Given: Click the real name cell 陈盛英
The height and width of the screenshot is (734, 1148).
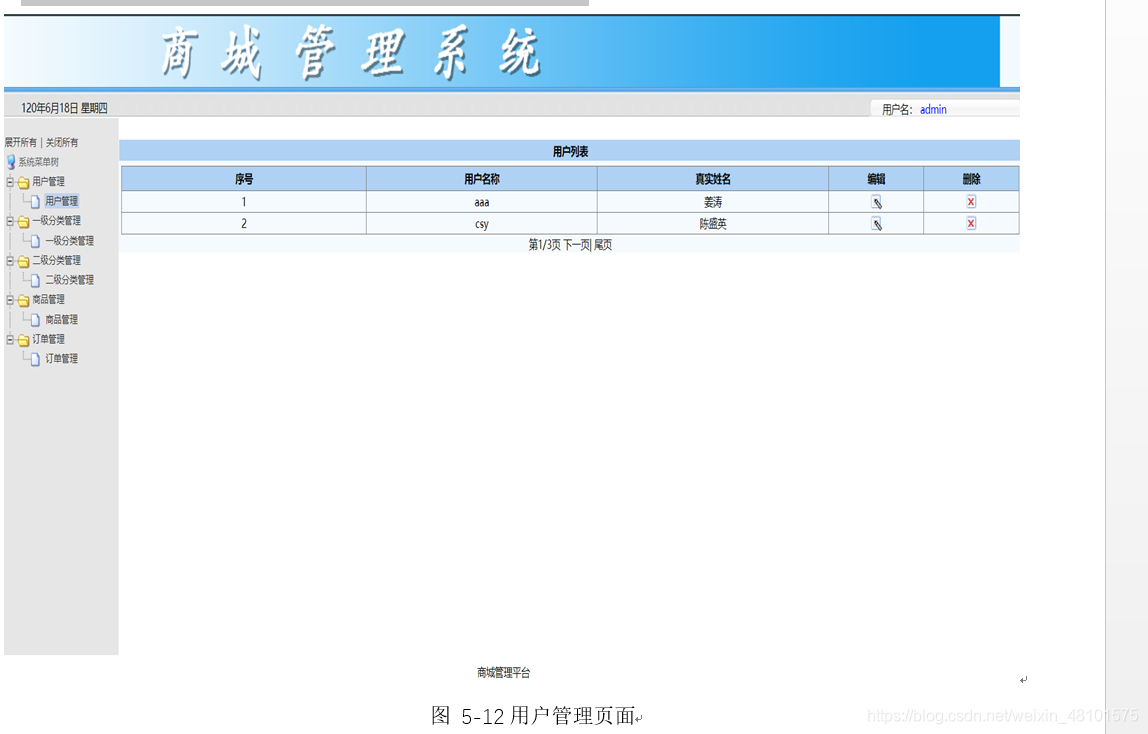Looking at the screenshot, I should [x=712, y=224].
